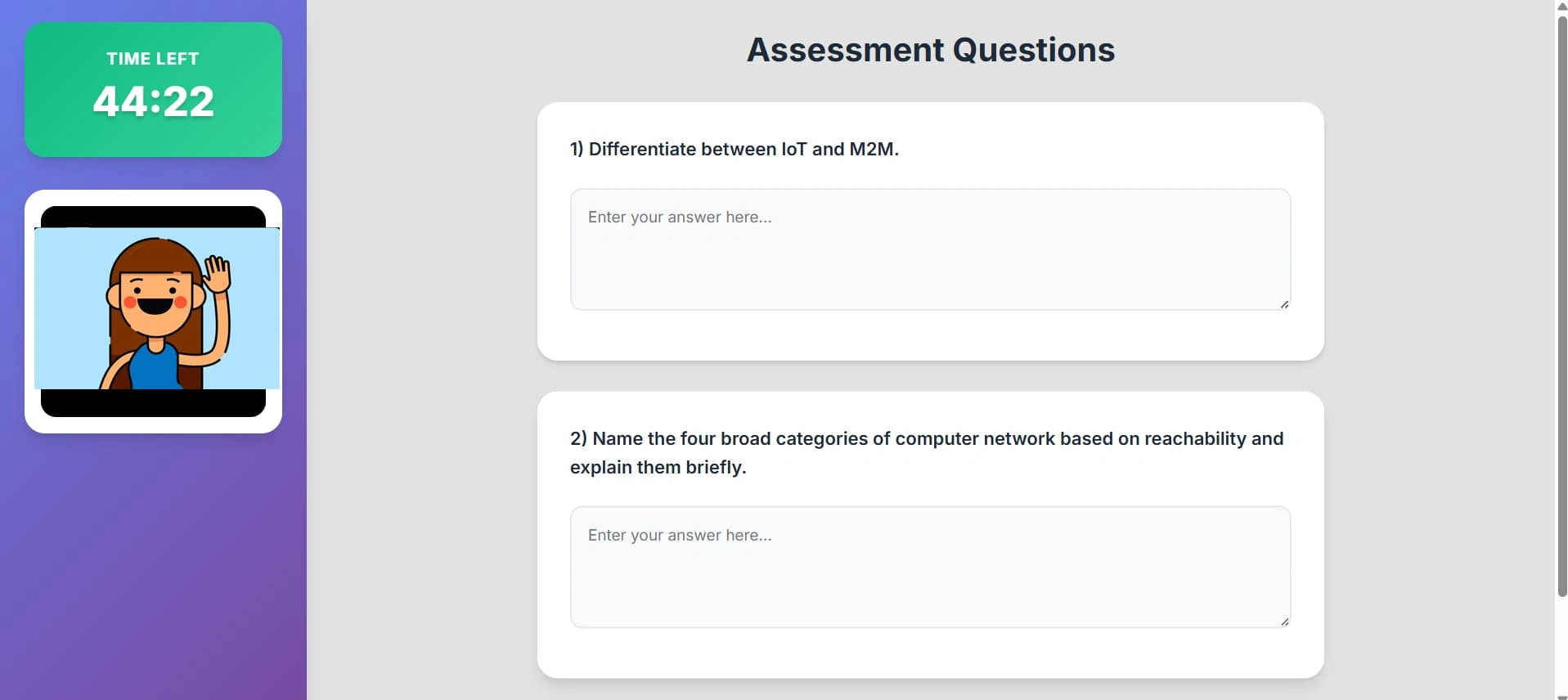Image resolution: width=1568 pixels, height=700 pixels.
Task: Grab the resize handle of second answer box
Action: pyautogui.click(x=1284, y=621)
